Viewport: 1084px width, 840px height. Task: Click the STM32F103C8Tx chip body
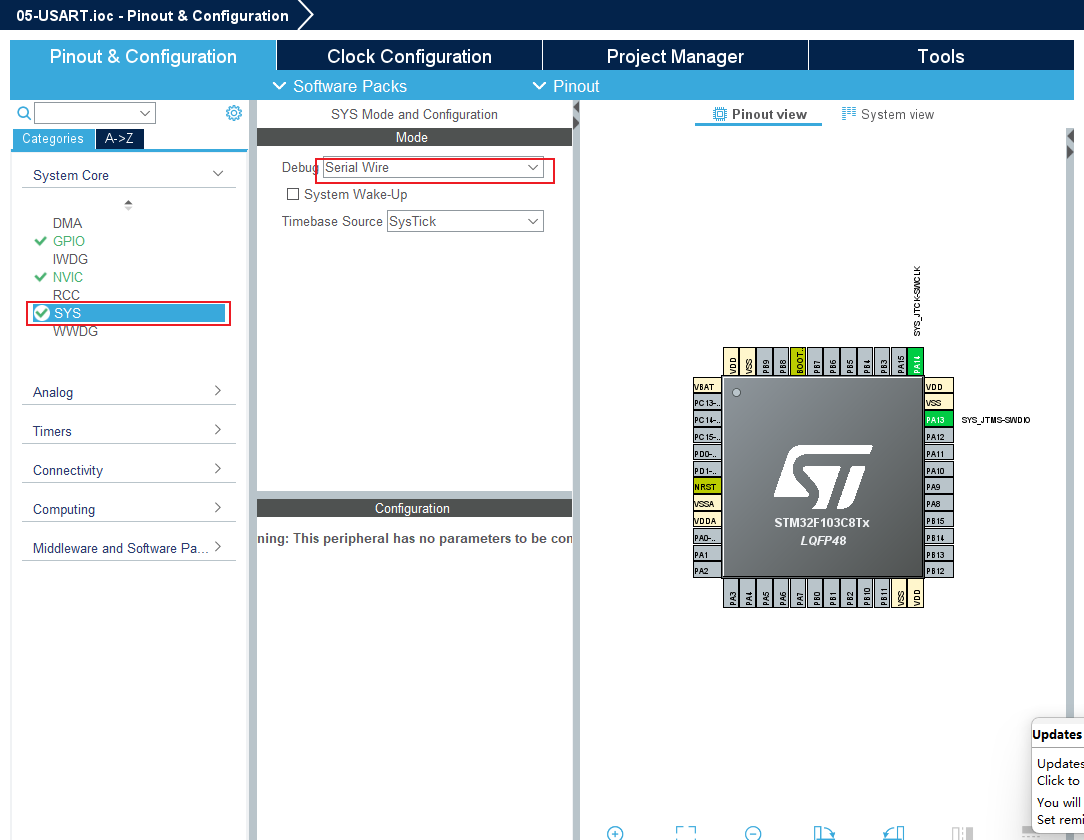click(x=823, y=476)
